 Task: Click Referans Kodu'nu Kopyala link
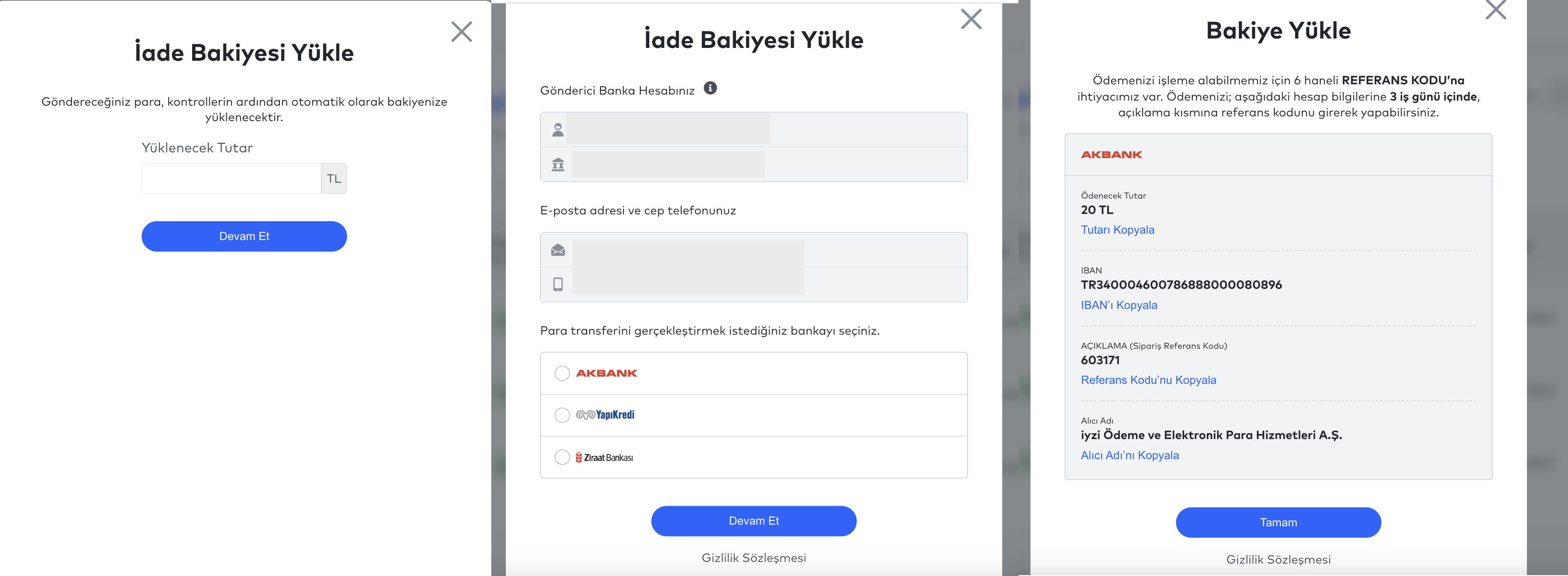coord(1148,380)
